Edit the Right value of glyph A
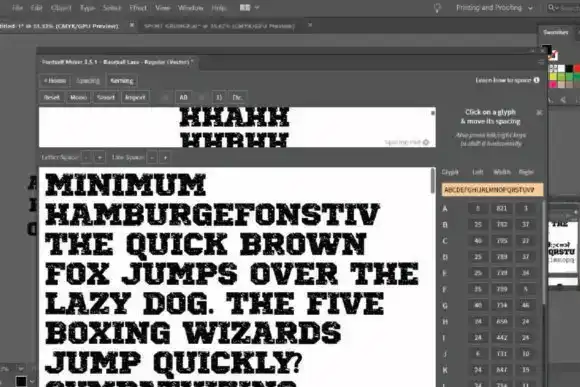This screenshot has height=387, width=580. click(526, 208)
